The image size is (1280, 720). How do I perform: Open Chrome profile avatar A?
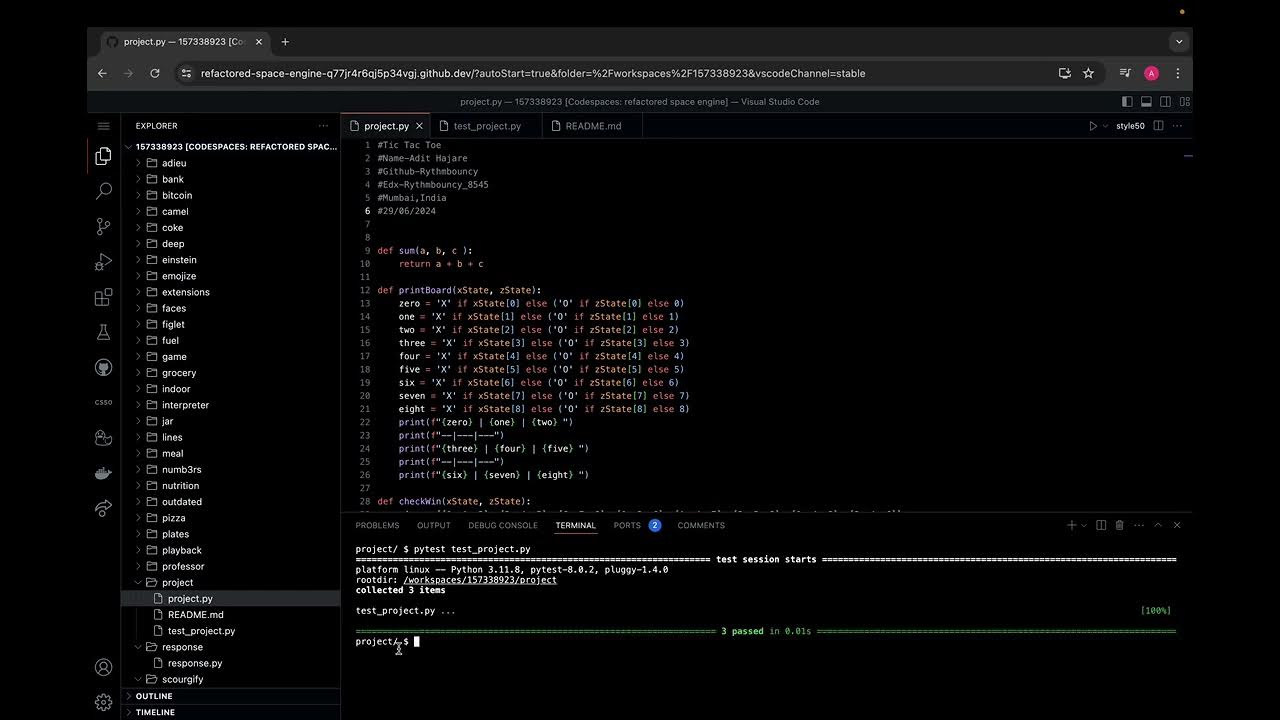click(1151, 73)
